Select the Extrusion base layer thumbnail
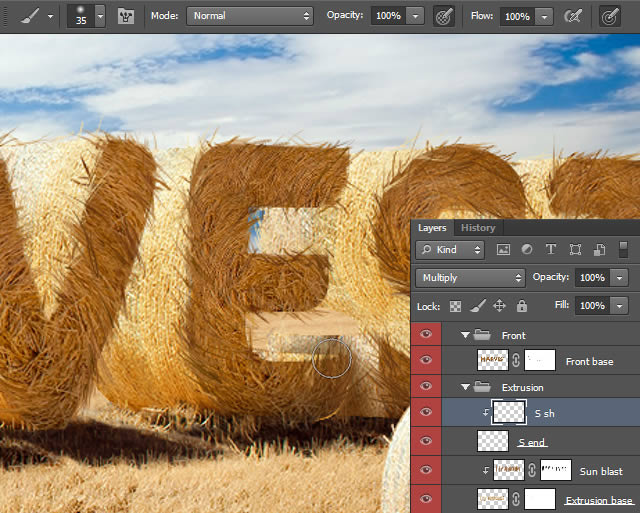 coord(493,499)
